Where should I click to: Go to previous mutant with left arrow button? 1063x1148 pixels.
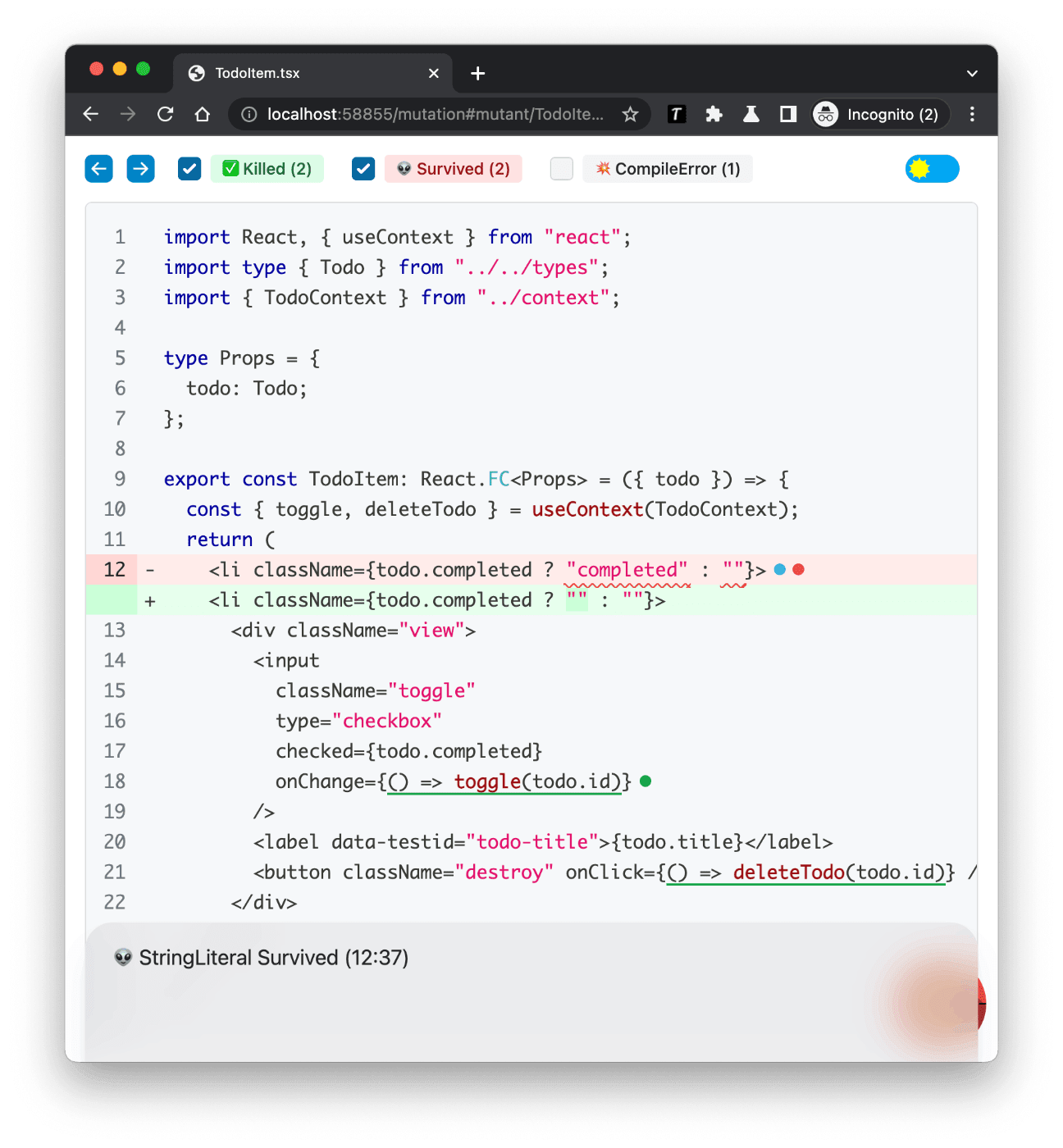99,169
